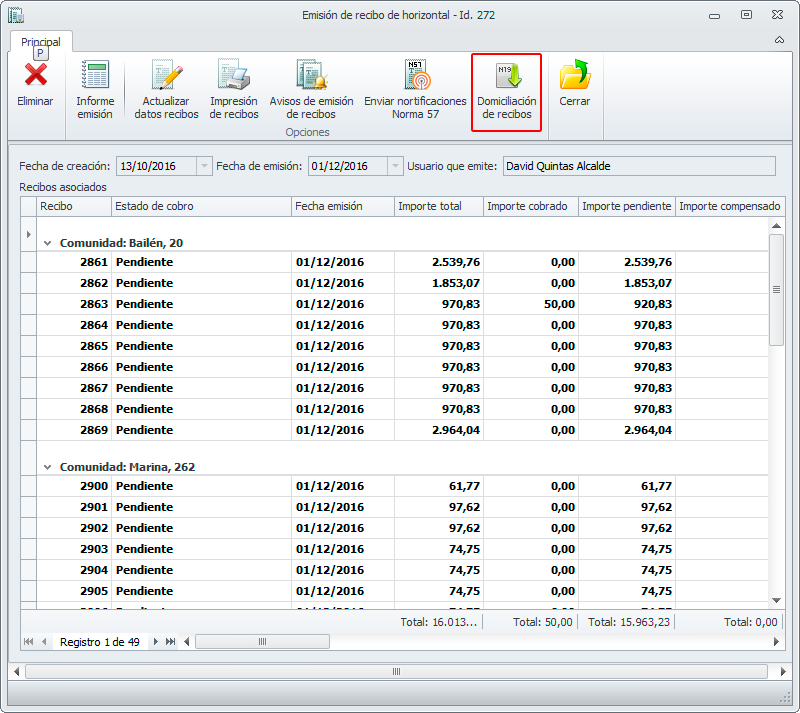Click Enviar notificaciones Norma 57
This screenshot has height=713, width=800.
(x=415, y=76)
